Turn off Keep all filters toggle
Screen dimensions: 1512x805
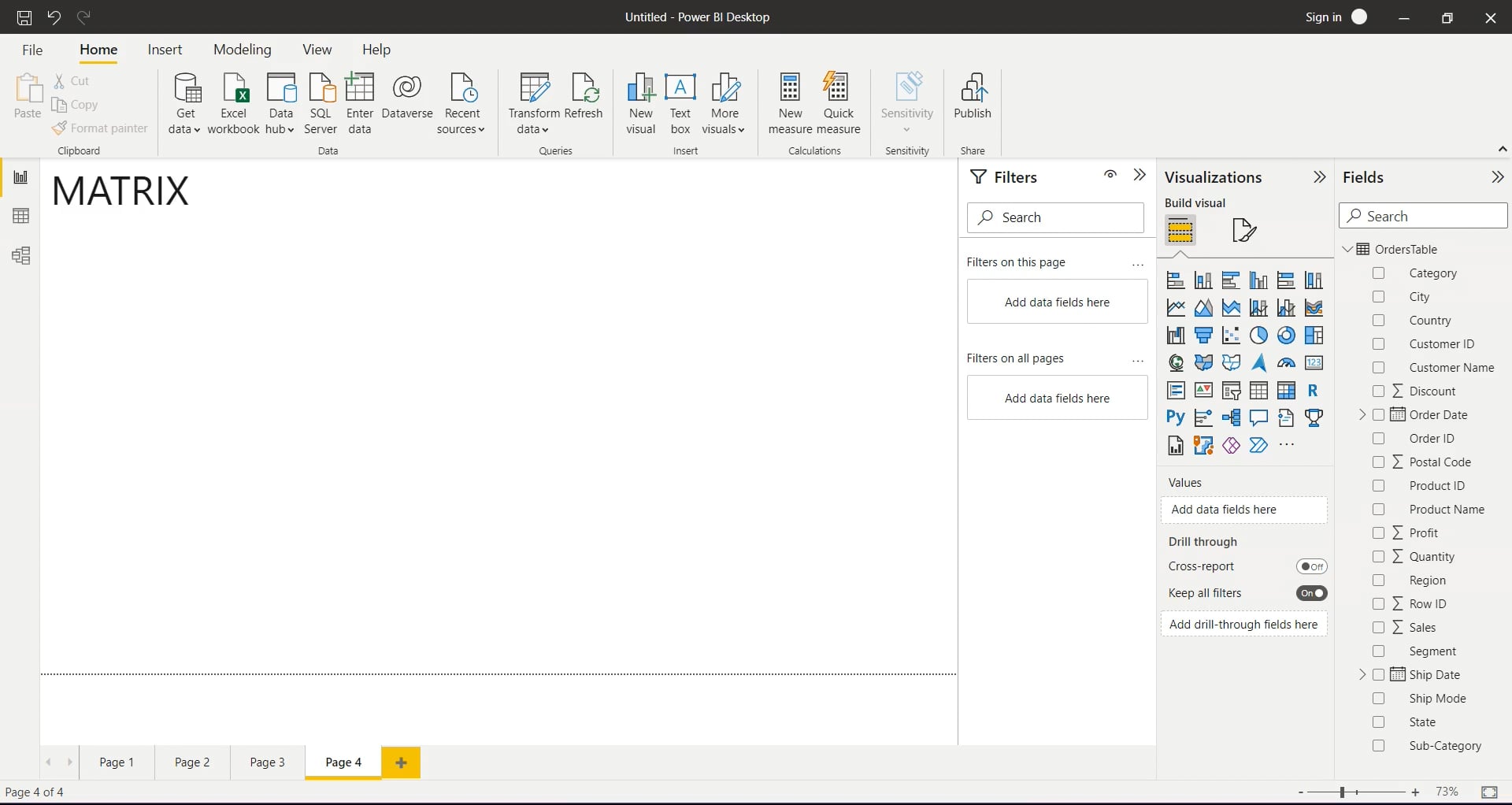pos(1312,593)
